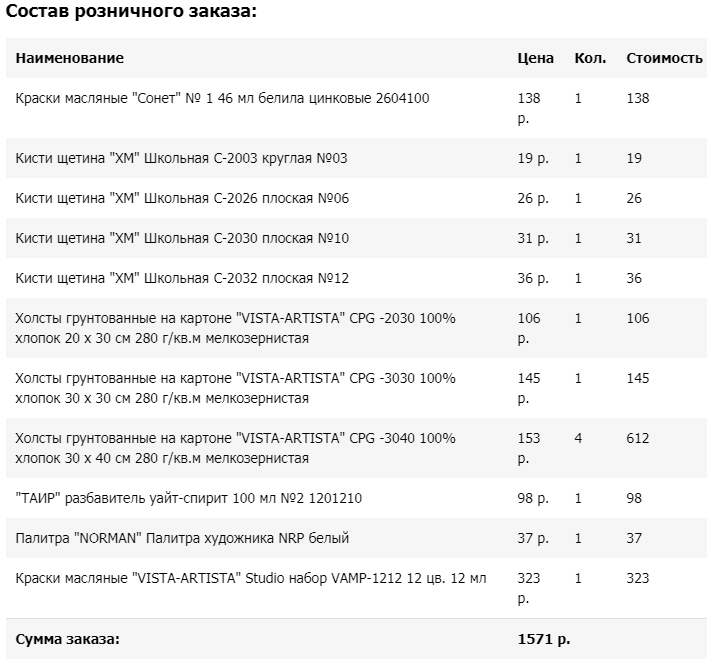This screenshot has width=707, height=660.
Task: Click the Холсты CPG -2030 20 x 30 item
Action: tap(235, 328)
